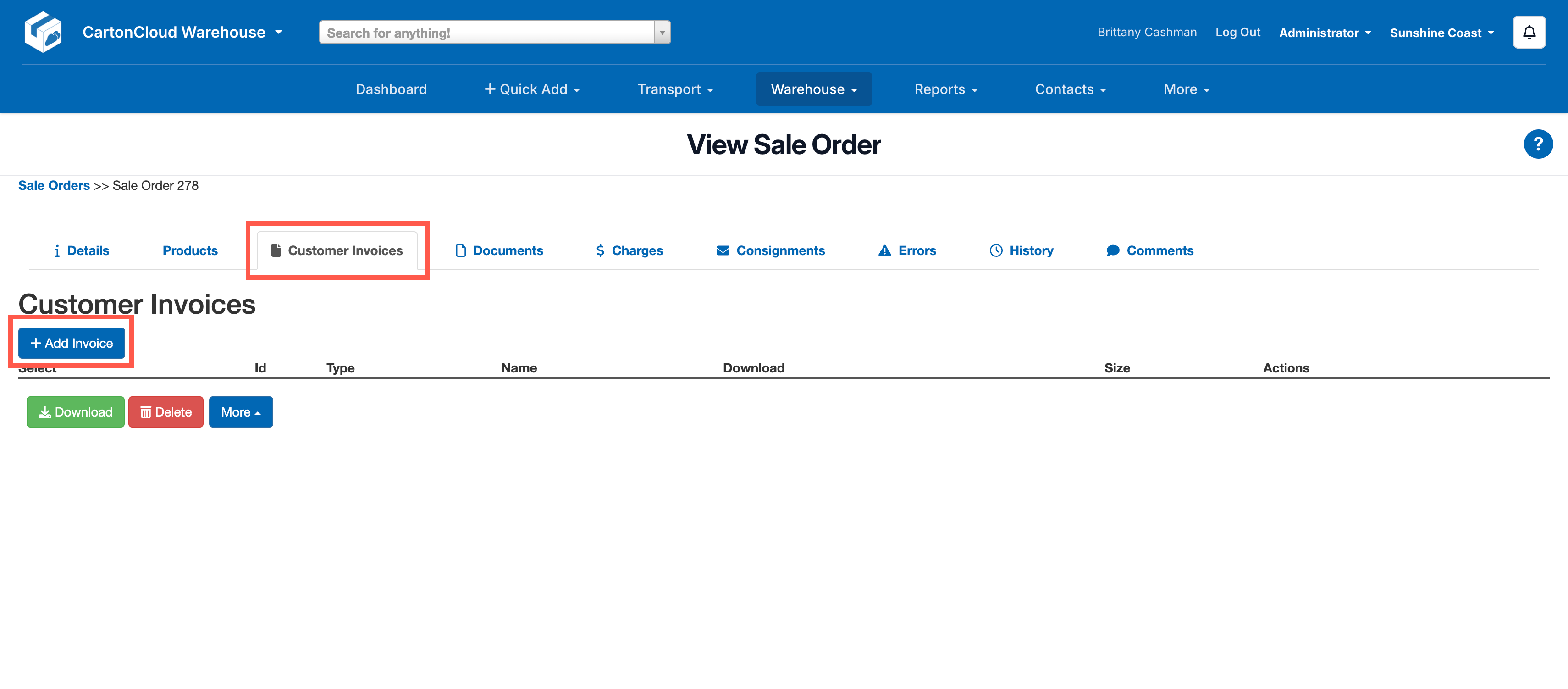Open Comments tab with speech bubble
Viewport: 1568px width, 689px height.
[x=1149, y=250]
